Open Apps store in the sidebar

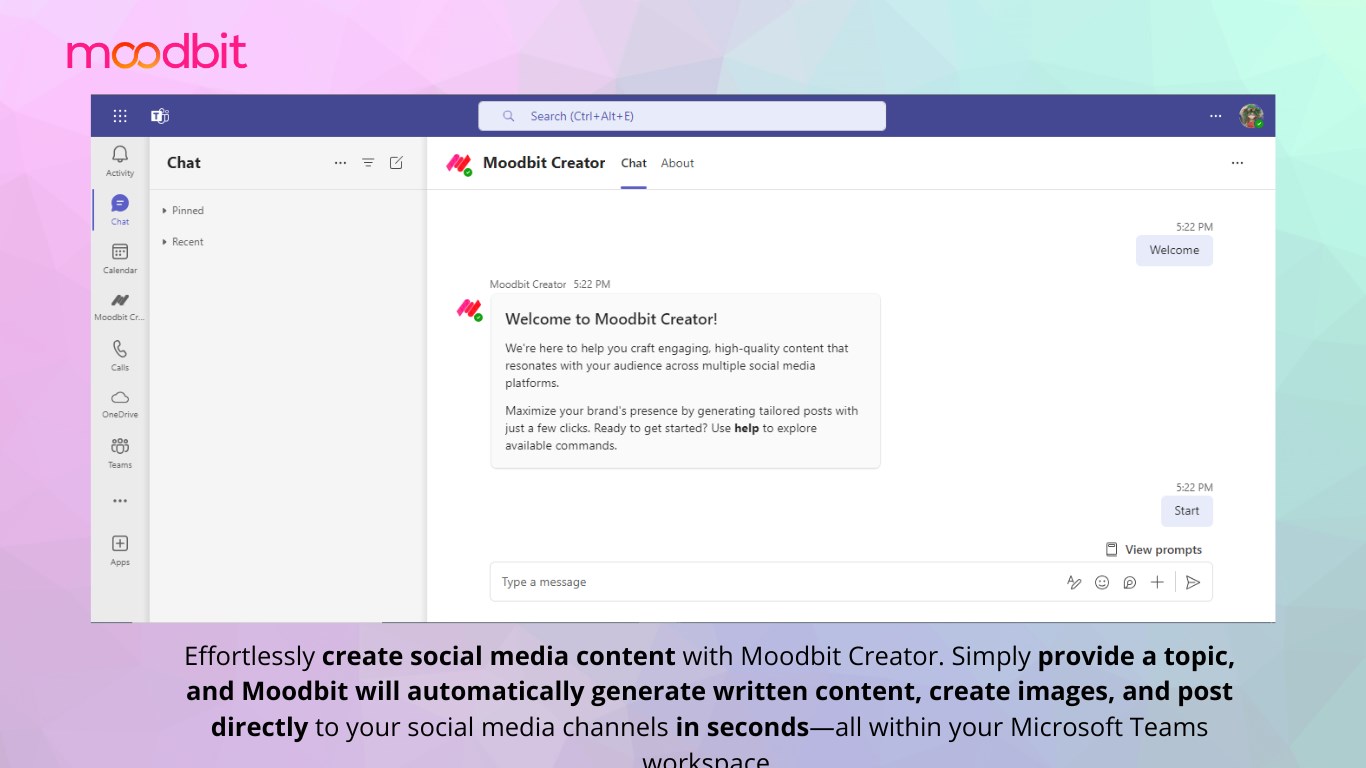point(120,550)
